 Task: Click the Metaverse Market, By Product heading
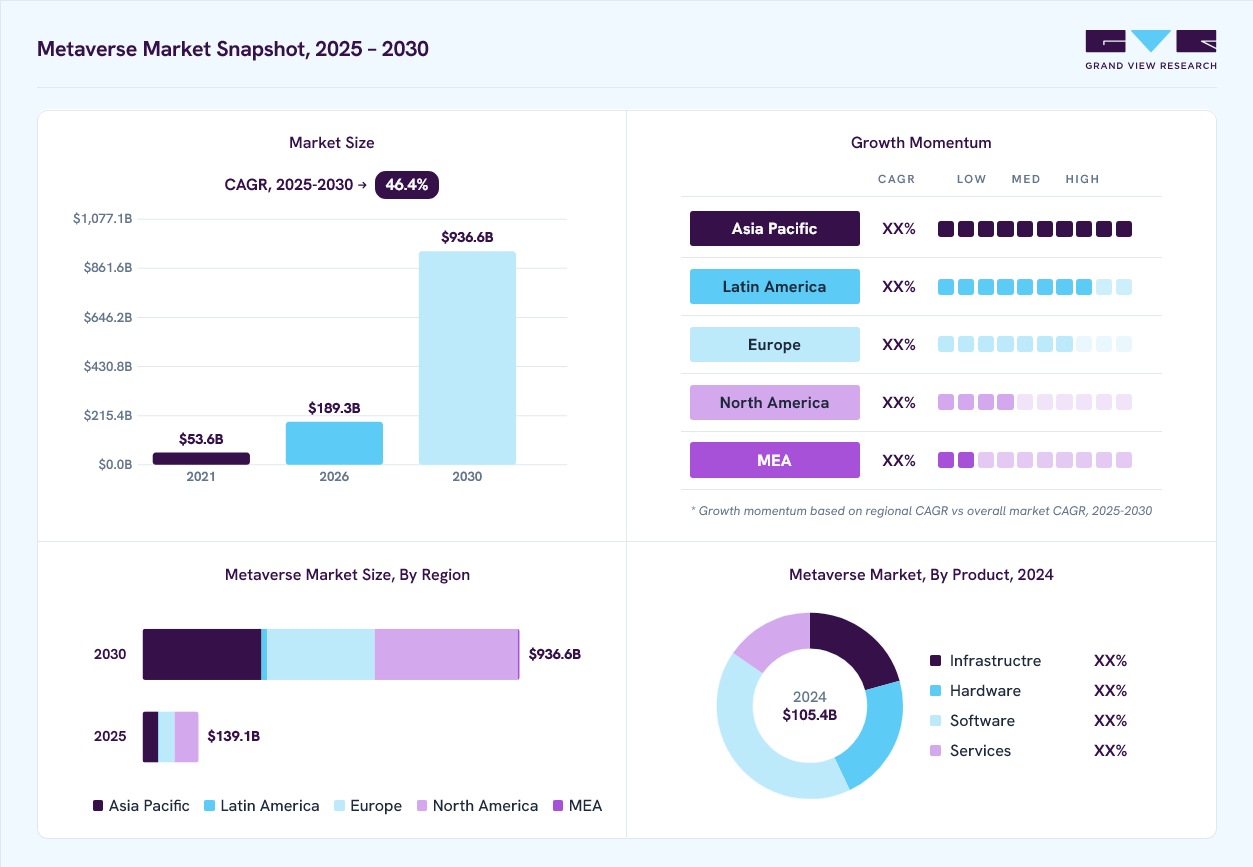click(921, 575)
